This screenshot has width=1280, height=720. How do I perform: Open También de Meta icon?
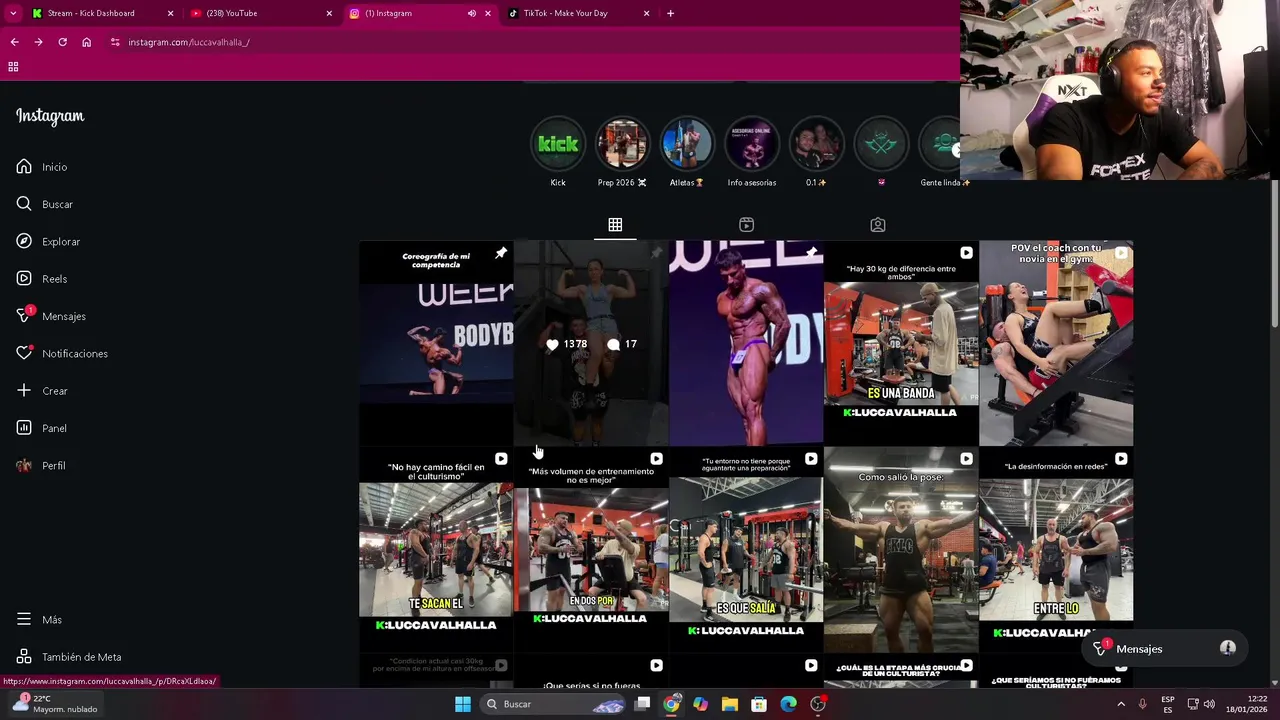click(24, 657)
